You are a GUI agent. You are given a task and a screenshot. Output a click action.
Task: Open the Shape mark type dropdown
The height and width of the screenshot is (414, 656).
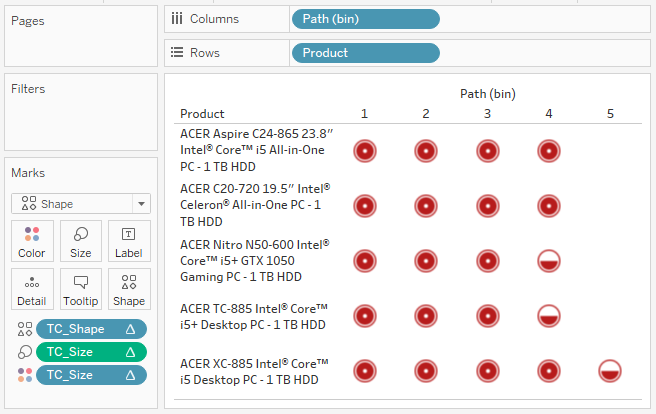[81, 204]
